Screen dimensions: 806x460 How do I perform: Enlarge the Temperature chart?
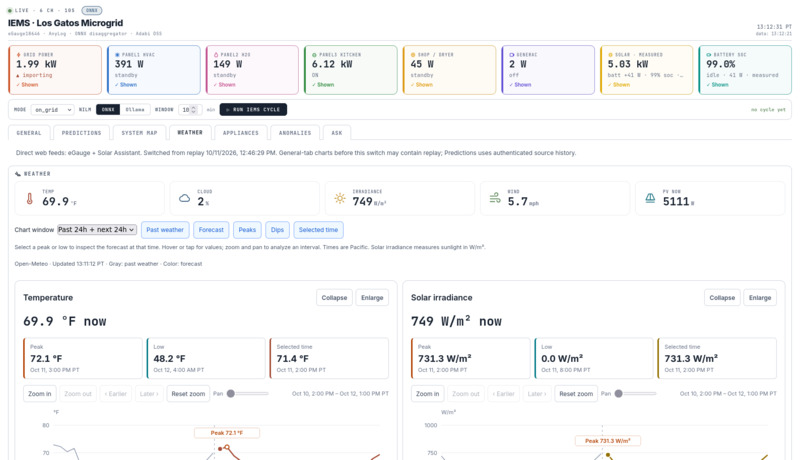(x=372, y=298)
